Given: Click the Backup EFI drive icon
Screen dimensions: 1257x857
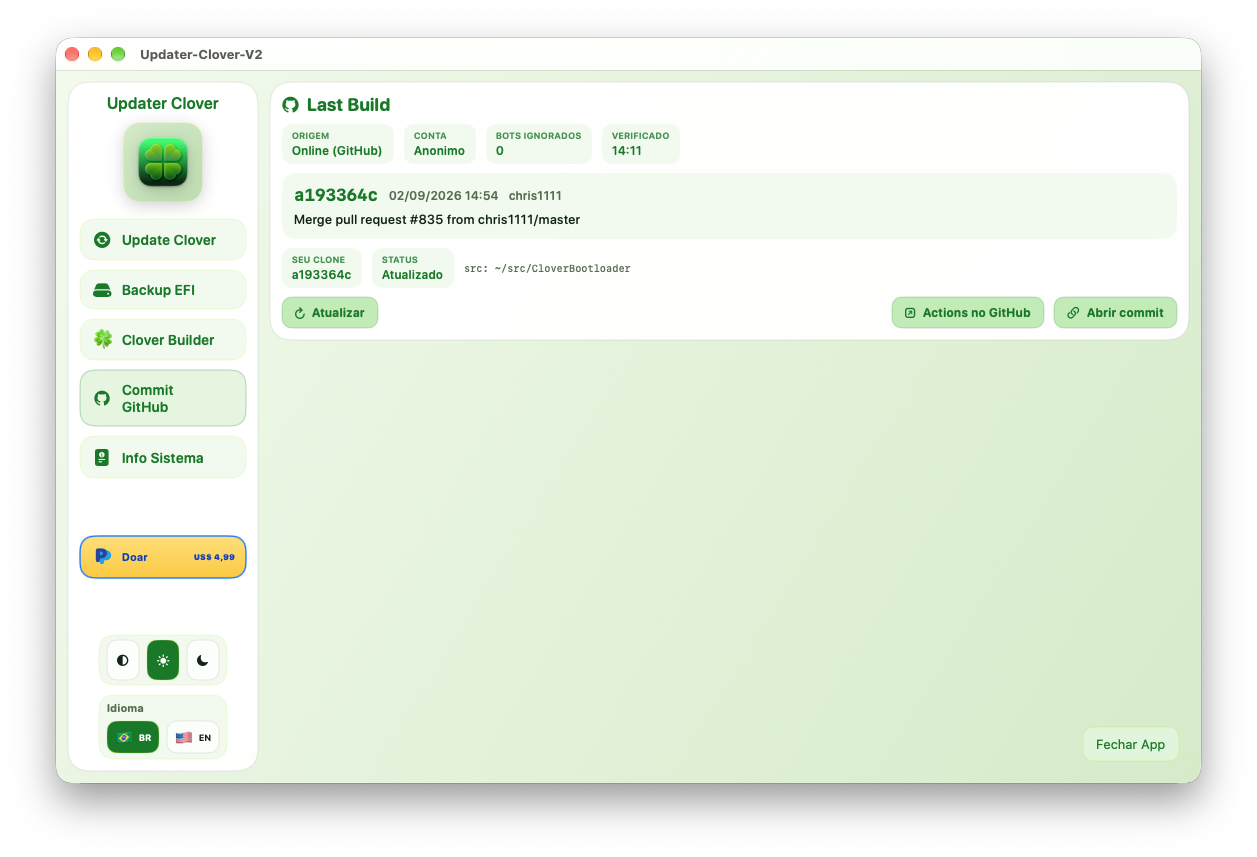Looking at the screenshot, I should 102,290.
